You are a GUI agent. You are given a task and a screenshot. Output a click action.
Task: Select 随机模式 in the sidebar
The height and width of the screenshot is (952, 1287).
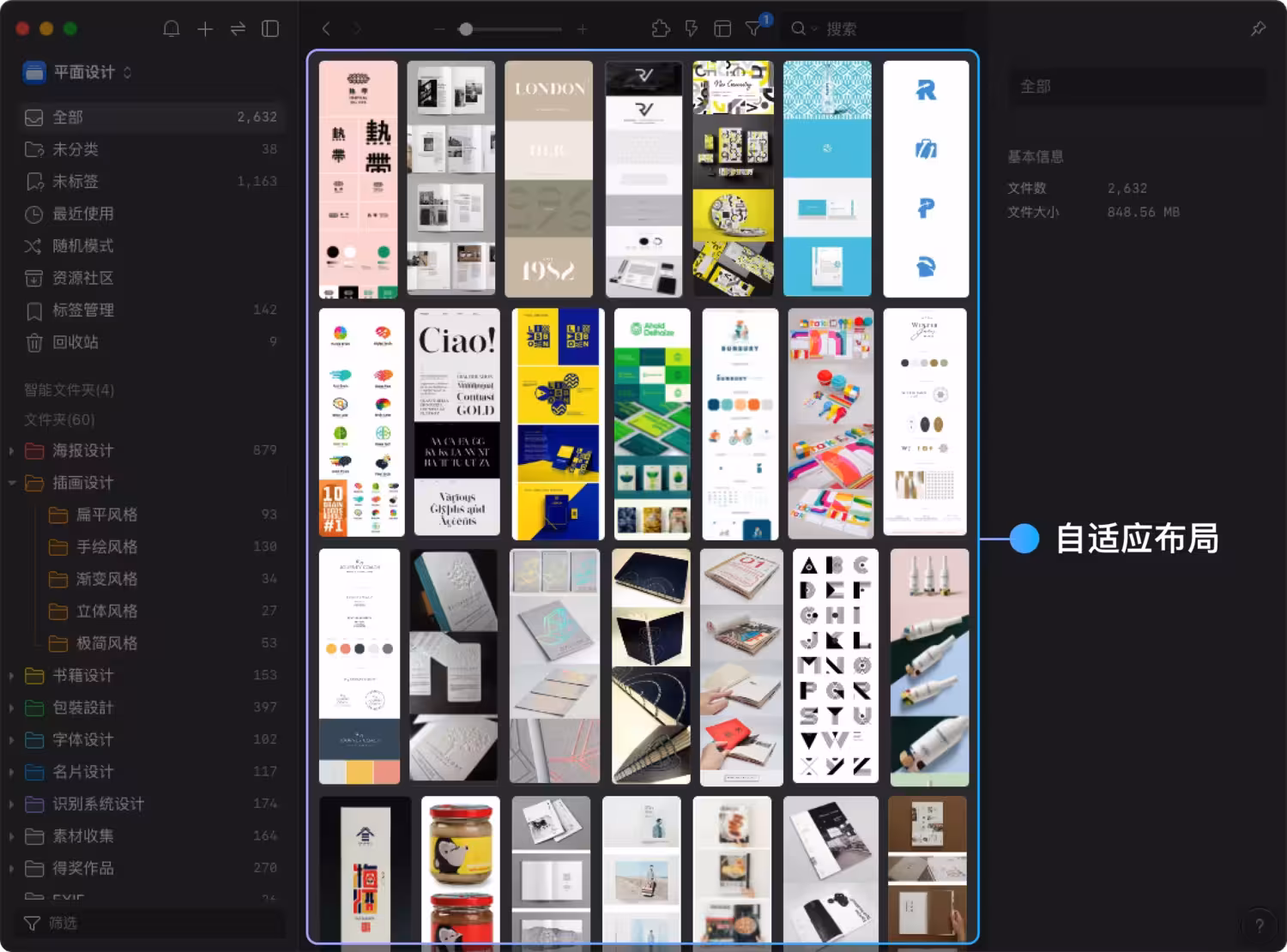[x=82, y=246]
